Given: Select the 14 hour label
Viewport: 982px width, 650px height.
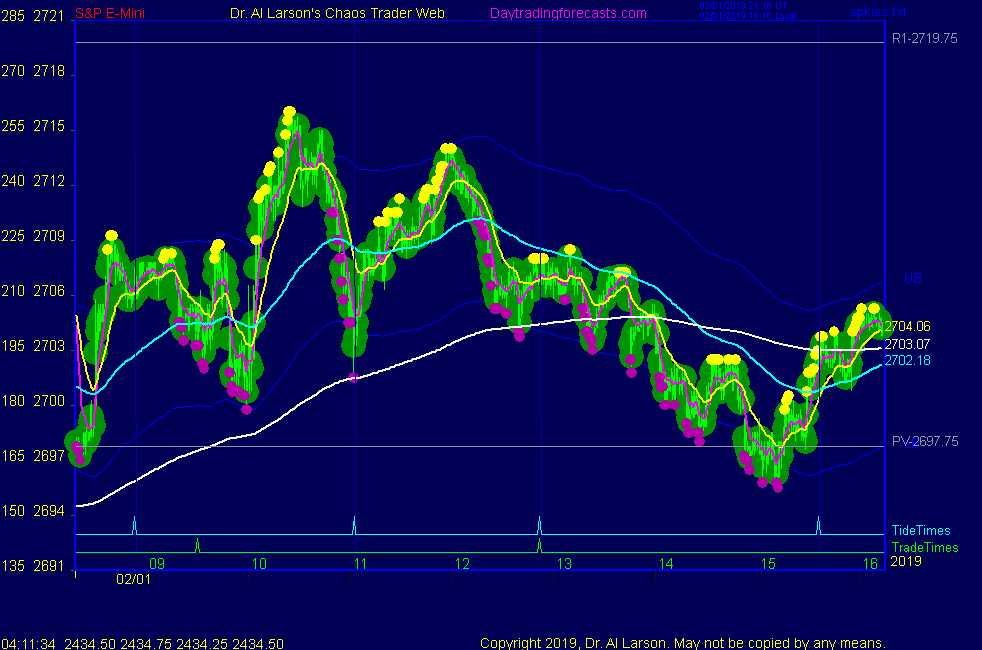Looking at the screenshot, I should tap(666, 564).
